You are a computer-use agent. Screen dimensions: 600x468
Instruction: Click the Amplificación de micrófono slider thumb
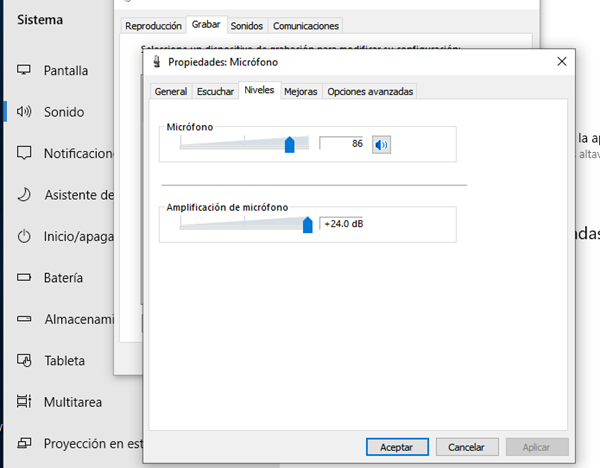308,225
